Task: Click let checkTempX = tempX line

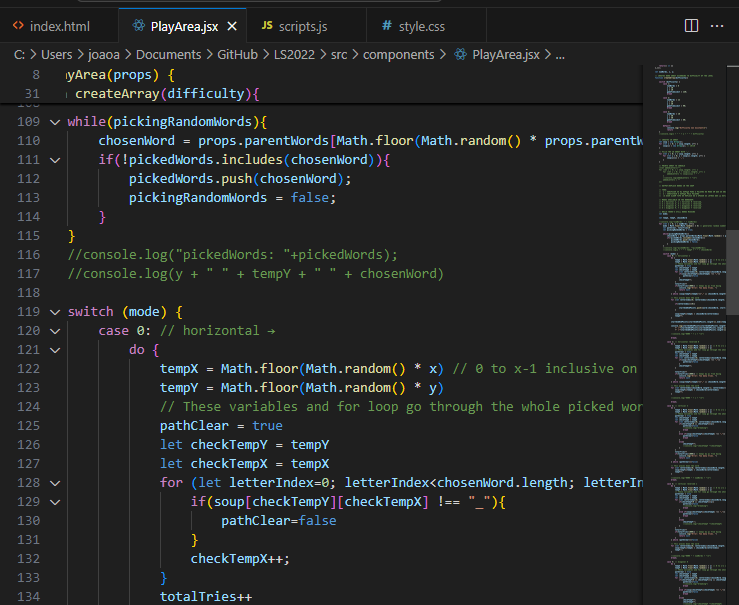Action: pyautogui.click(x=244, y=464)
